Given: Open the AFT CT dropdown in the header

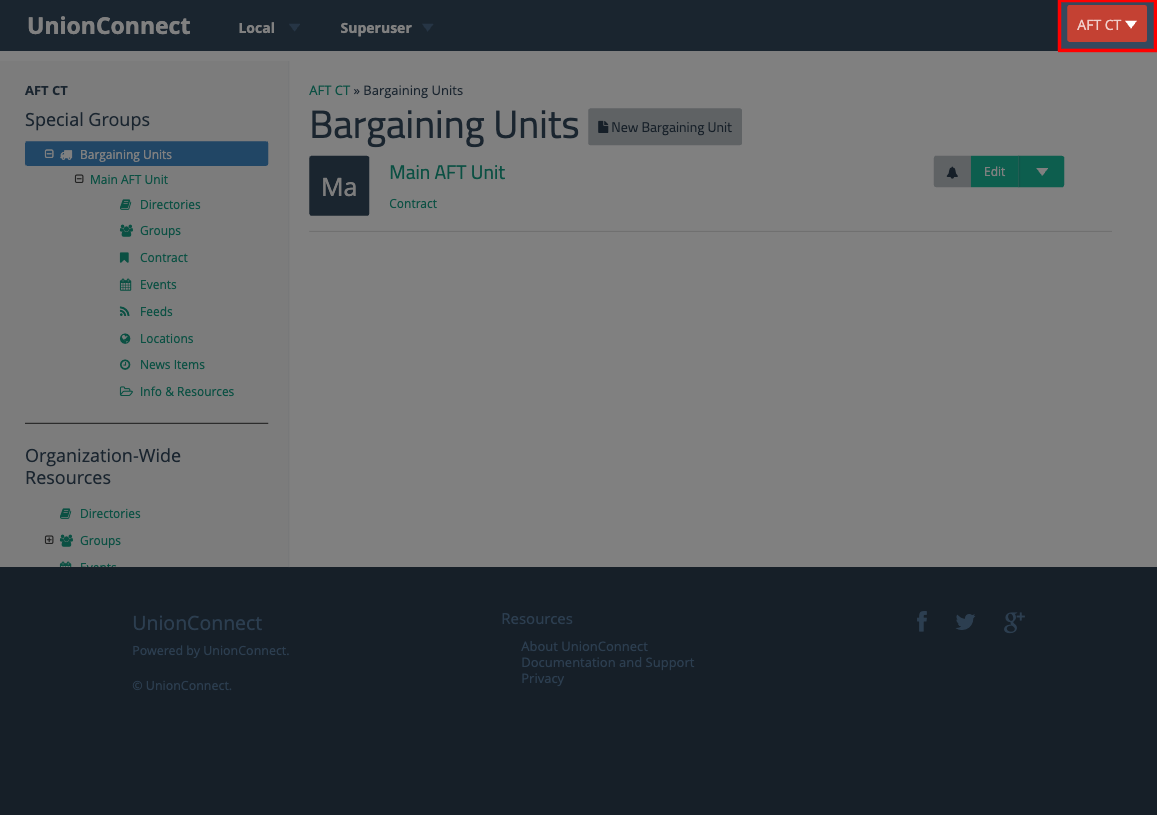Looking at the screenshot, I should coord(1105,24).
